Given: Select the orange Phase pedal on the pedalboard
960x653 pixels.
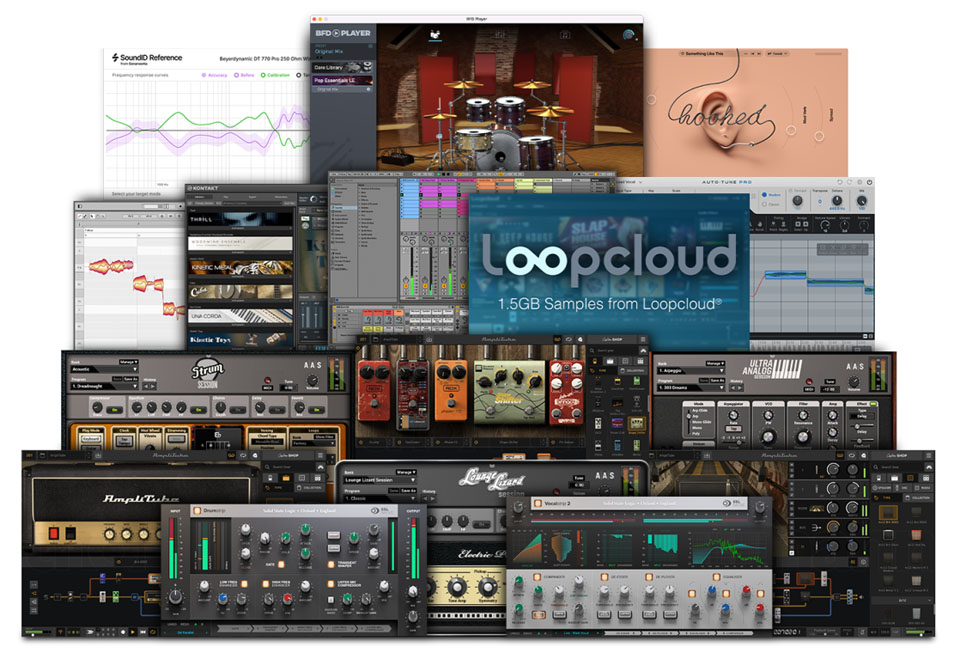Looking at the screenshot, I should 451,390.
